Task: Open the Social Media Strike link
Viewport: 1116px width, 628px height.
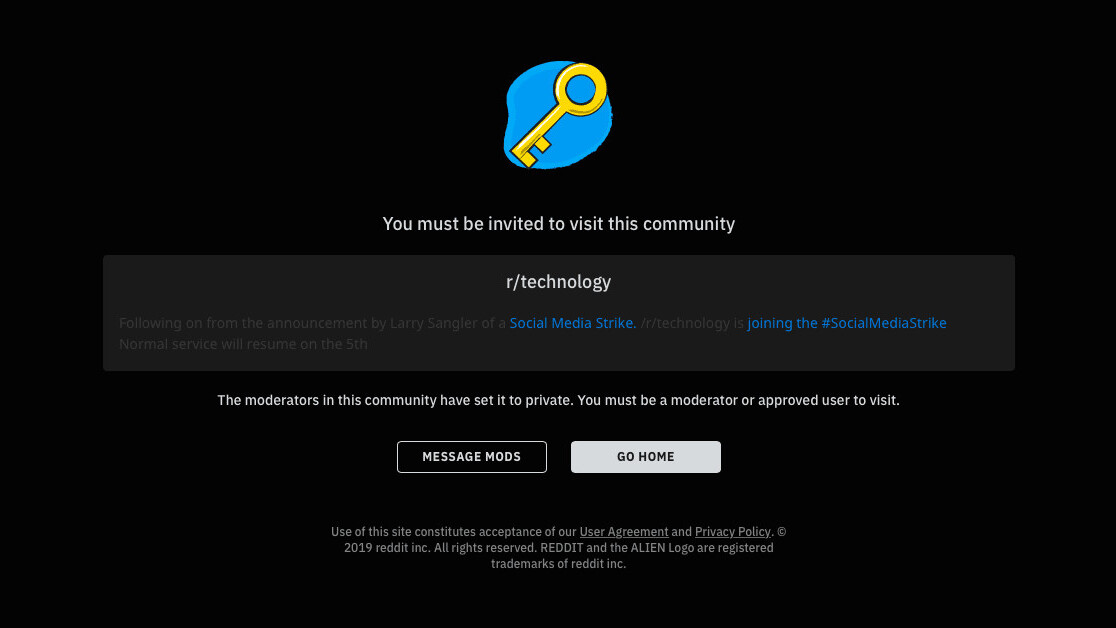Action: [573, 323]
